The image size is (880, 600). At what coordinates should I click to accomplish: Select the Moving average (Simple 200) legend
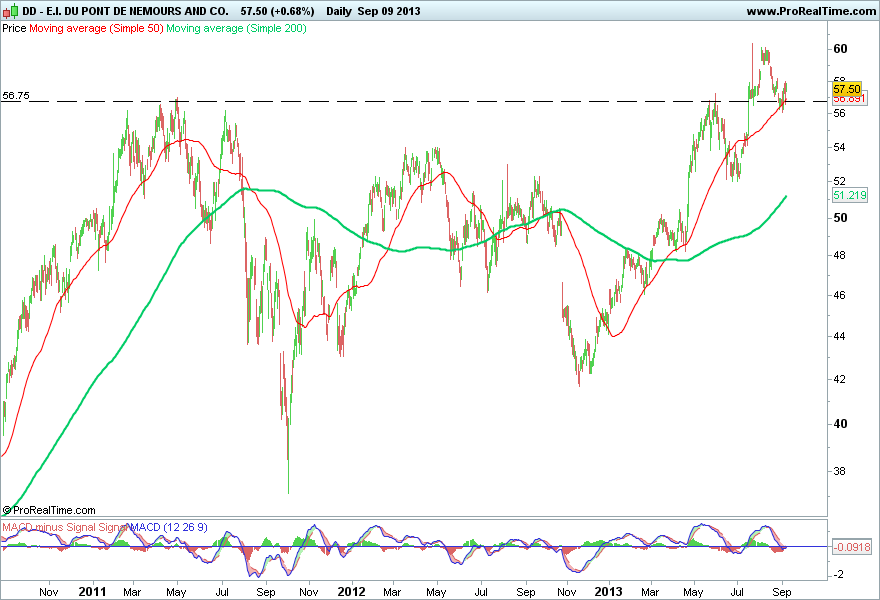coord(236,28)
